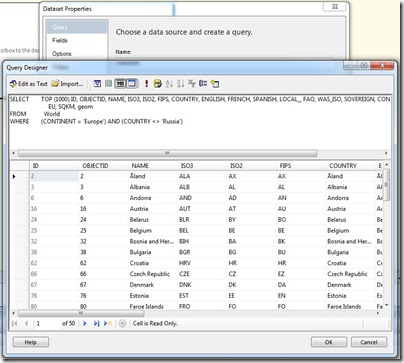404x363 pixels.
Task: Click the COUNTRY column header
Action: pyautogui.click(x=350, y=166)
